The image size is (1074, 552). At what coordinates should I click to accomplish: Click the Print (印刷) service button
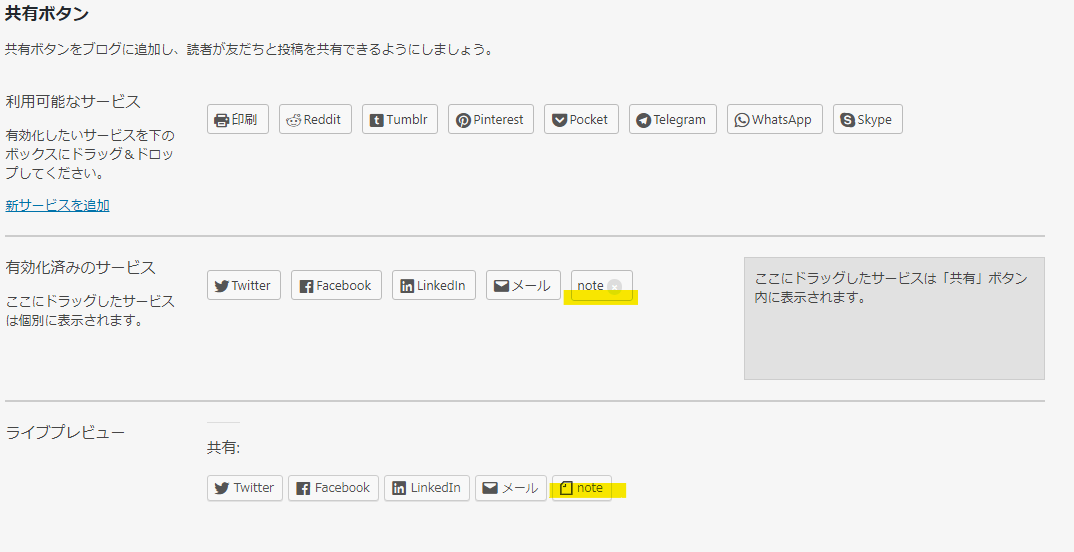pos(238,119)
